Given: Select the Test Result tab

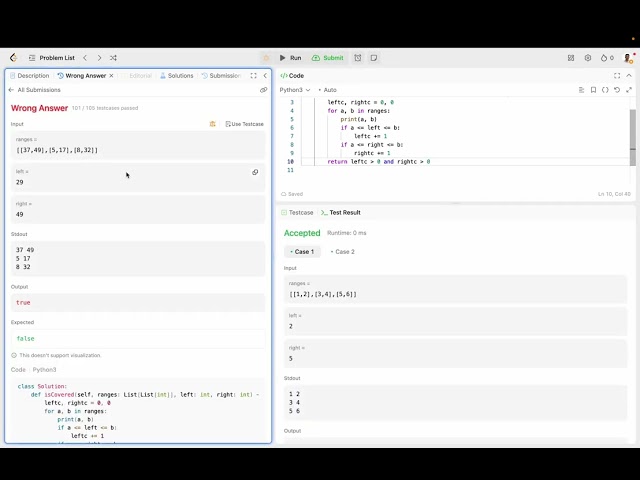Looking at the screenshot, I should (341, 213).
